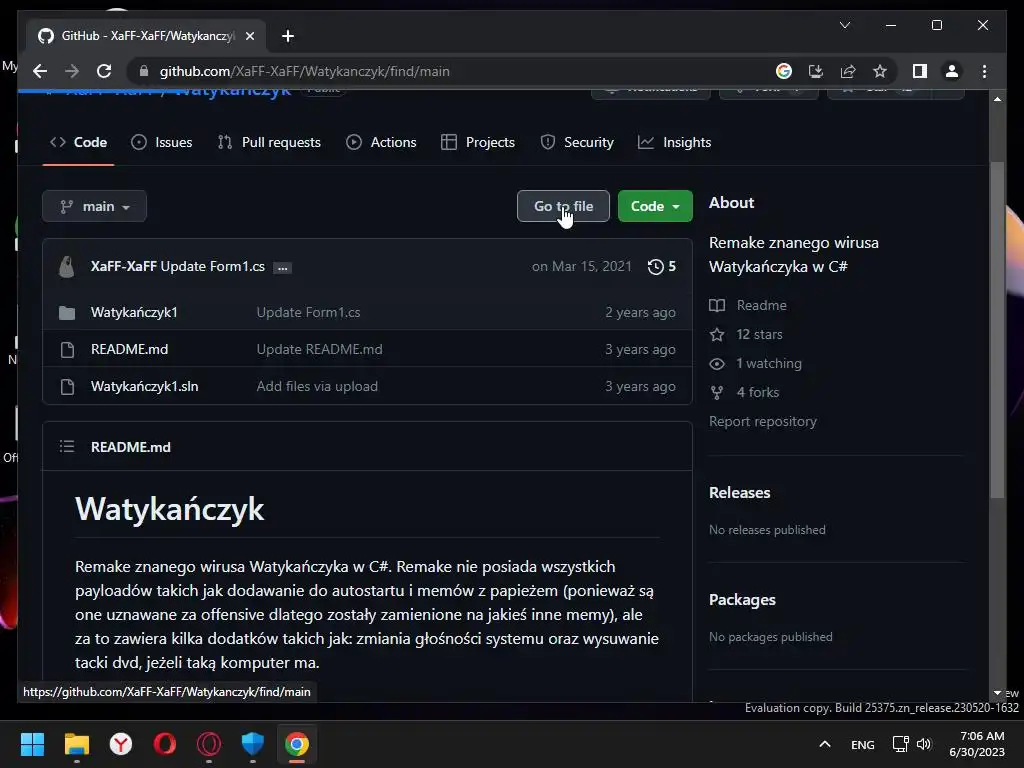The image size is (1024, 768).
Task: Open Chrome three-dot menu
Action: click(984, 71)
